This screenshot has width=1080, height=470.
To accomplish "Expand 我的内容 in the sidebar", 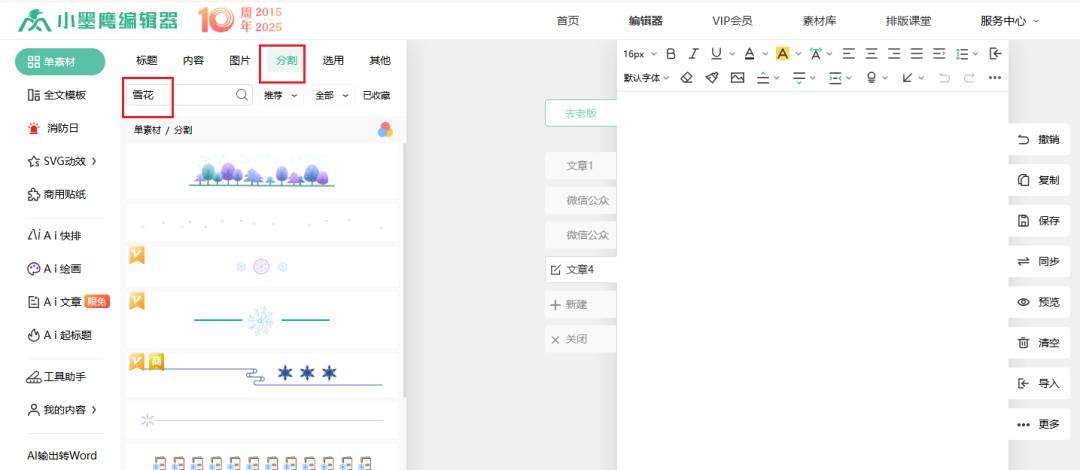I will pos(62,409).
